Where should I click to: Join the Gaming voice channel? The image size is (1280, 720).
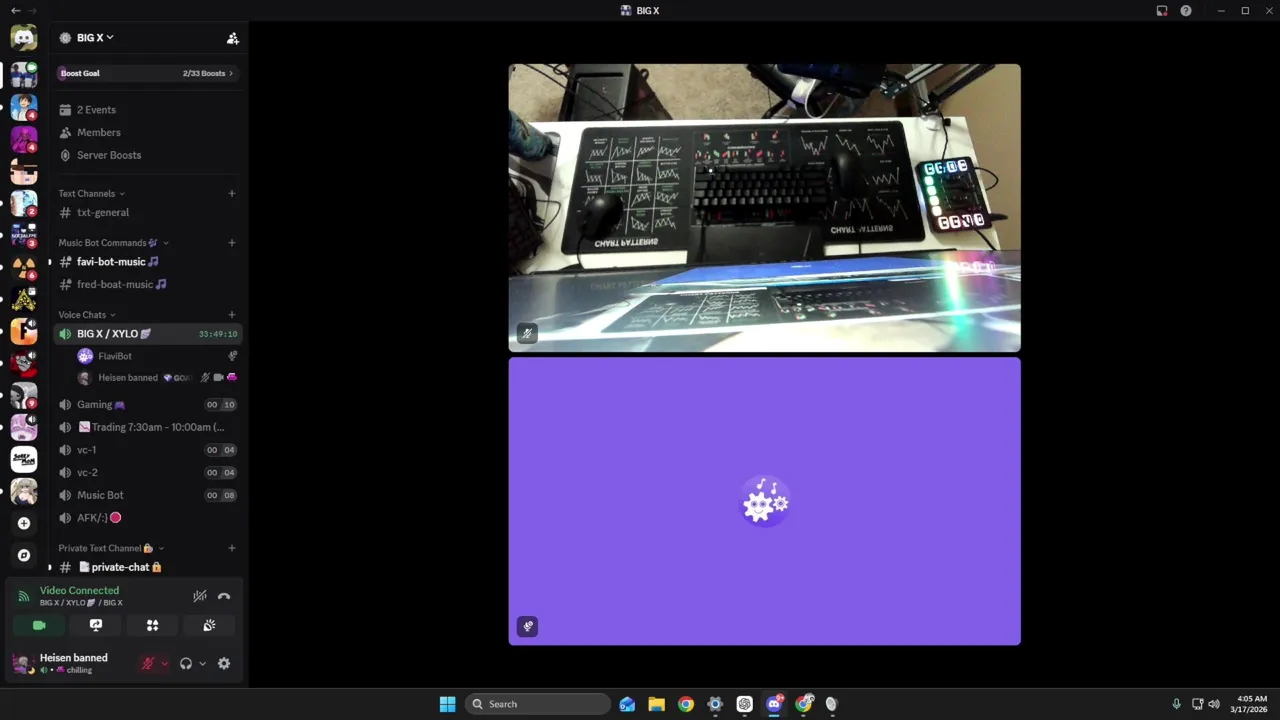pyautogui.click(x=148, y=405)
